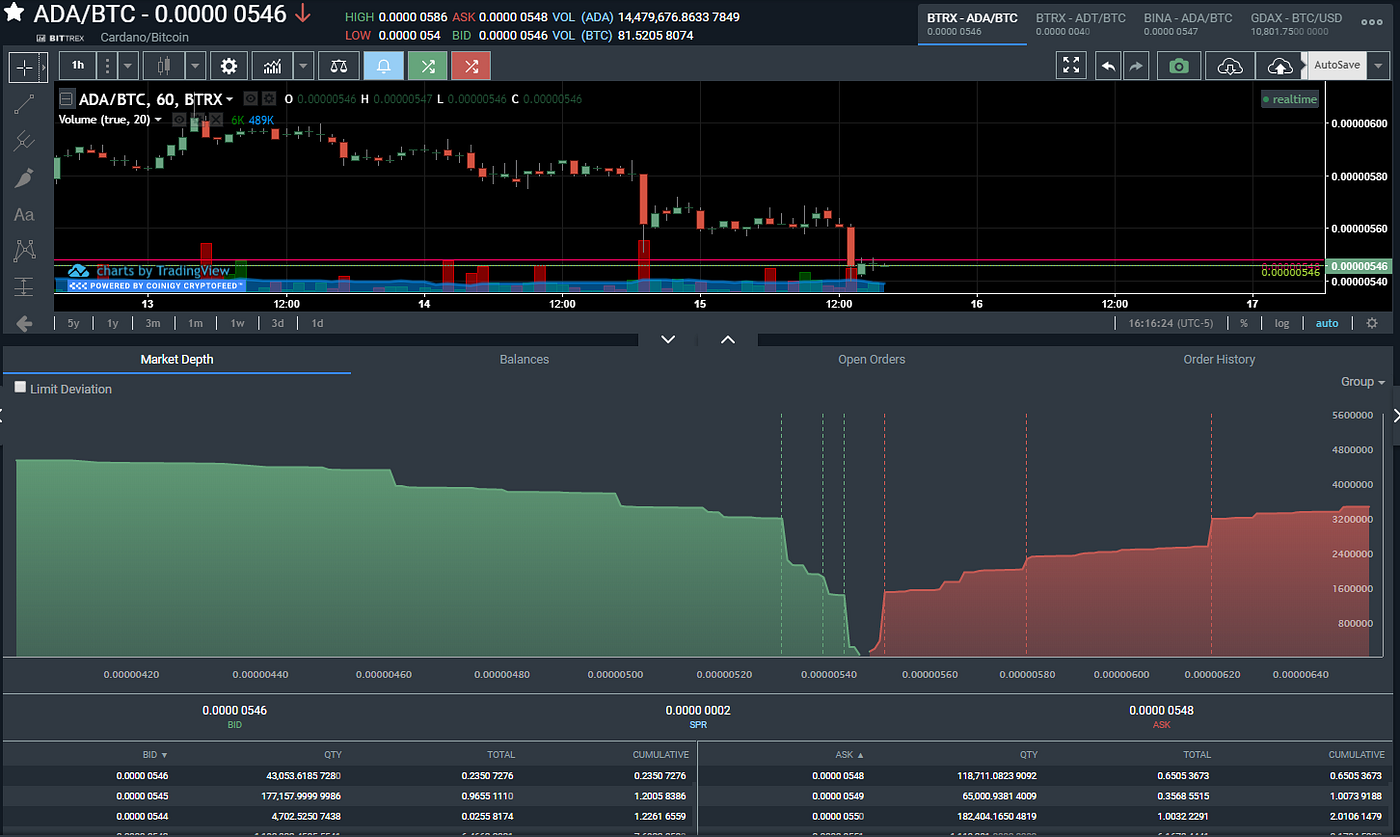Open the AutoSave dropdown arrow
The image size is (1400, 837).
(1380, 65)
